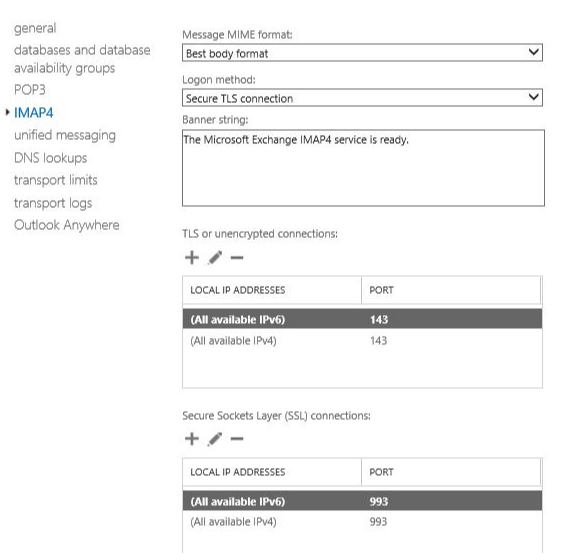Switch to the POP3 settings page
577x560 pixels.
30,90
